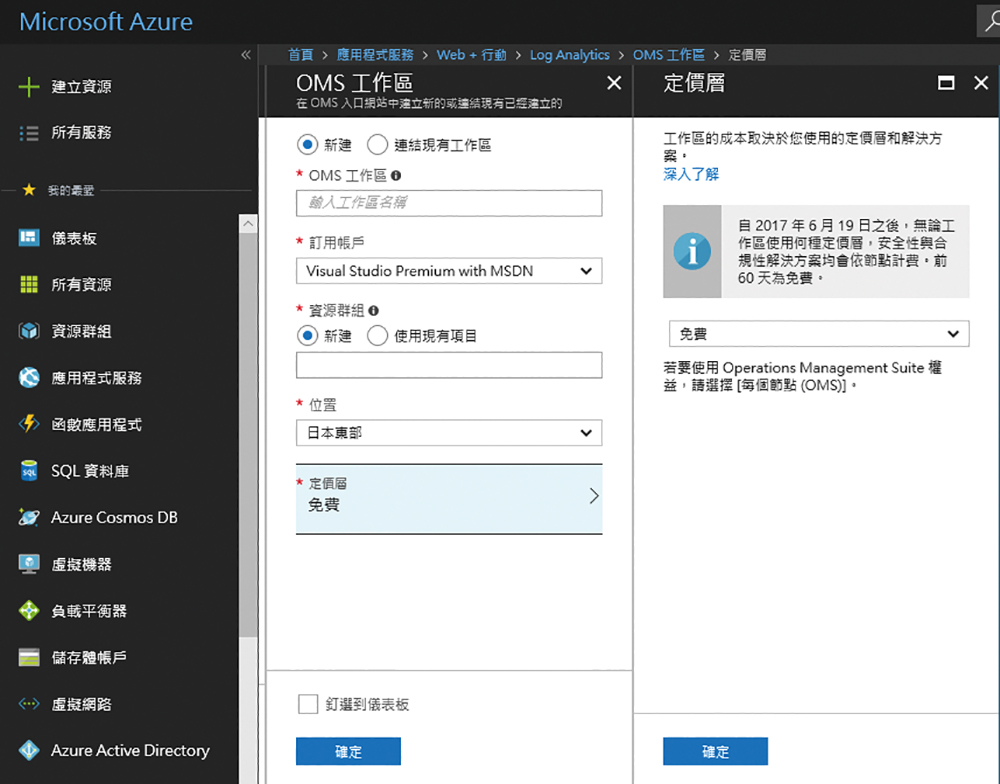The width and height of the screenshot is (1000, 784).
Task: Go to Log Analytics breadcrumb
Action: coord(570,55)
